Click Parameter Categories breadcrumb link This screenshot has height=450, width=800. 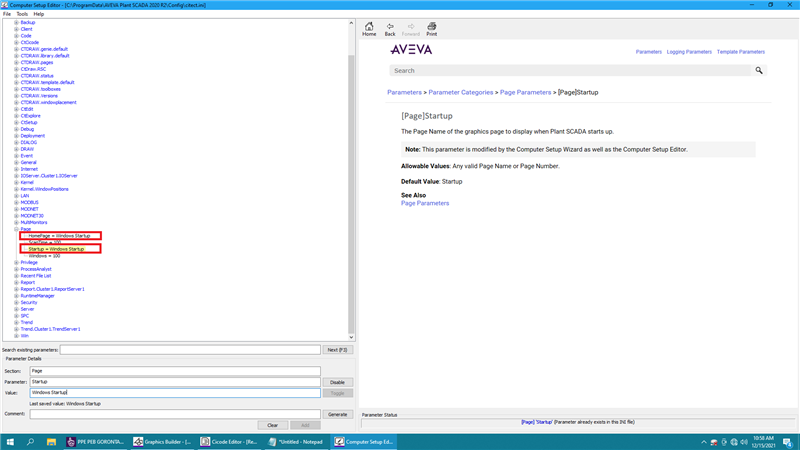[461, 92]
